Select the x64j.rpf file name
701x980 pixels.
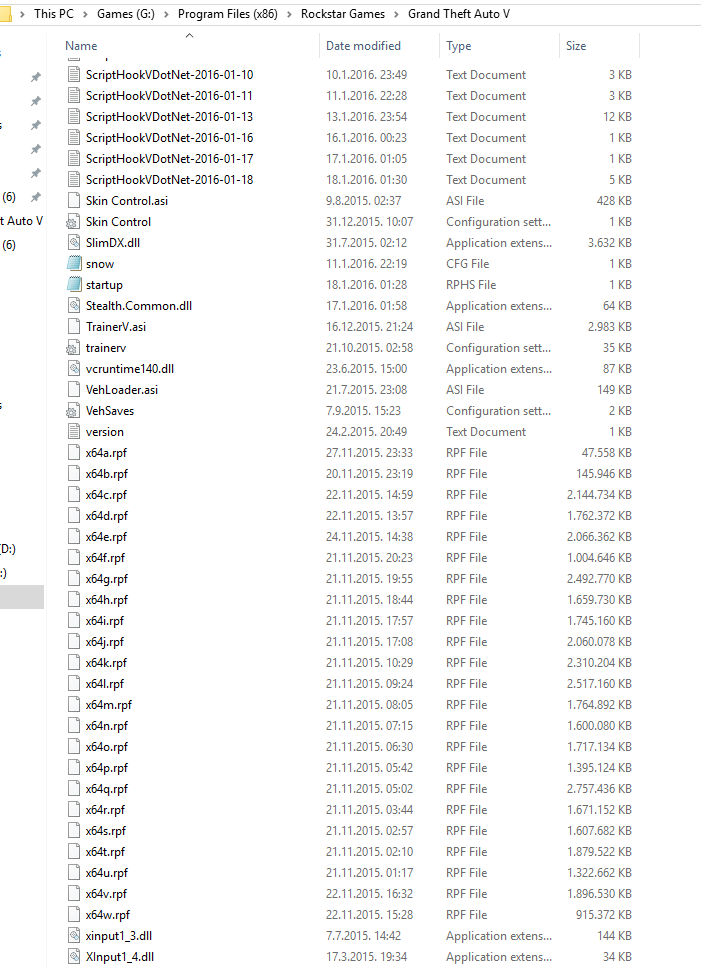pyautogui.click(x=105, y=642)
